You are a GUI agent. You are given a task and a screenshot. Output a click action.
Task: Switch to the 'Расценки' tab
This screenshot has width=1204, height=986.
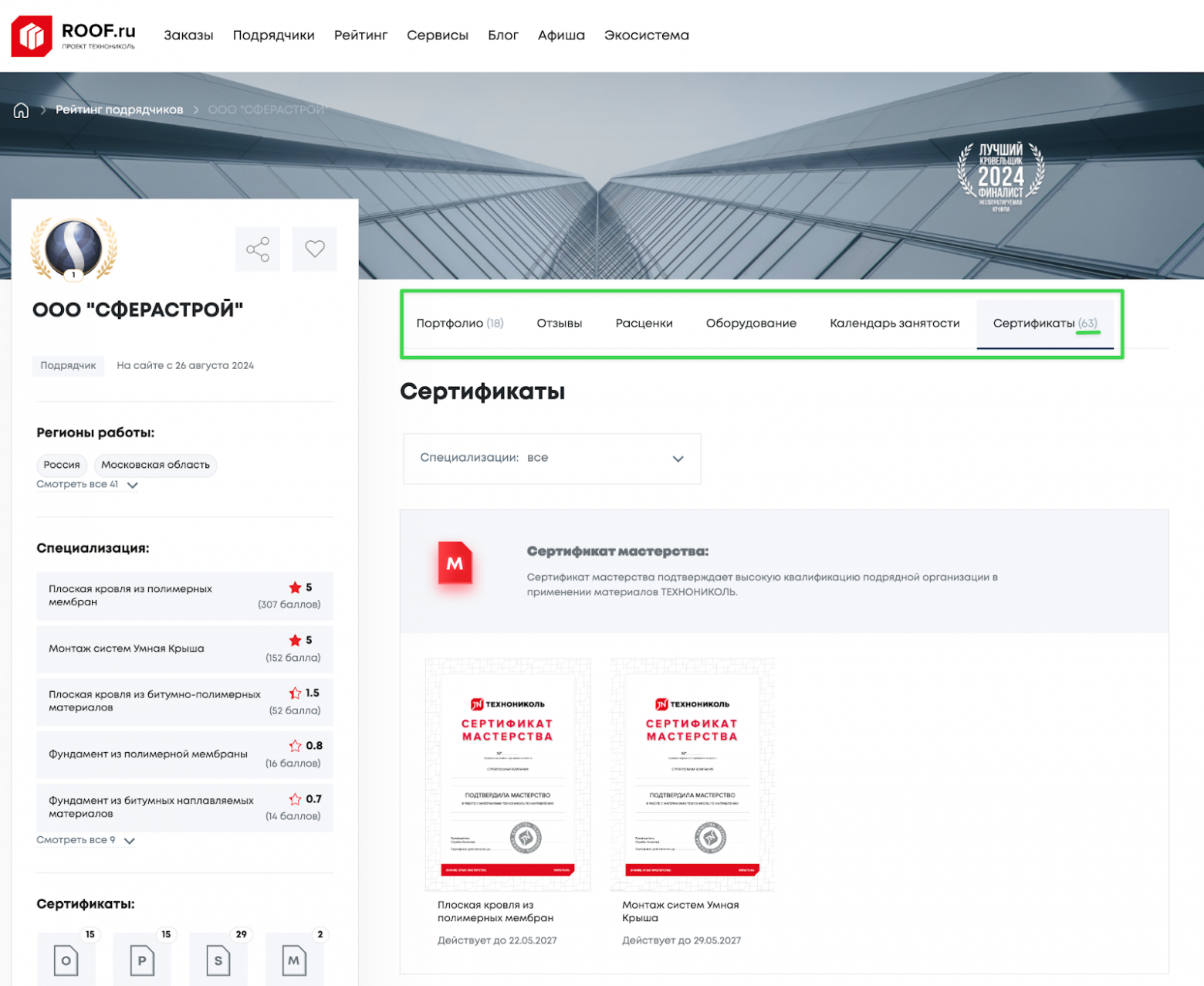[x=644, y=324]
